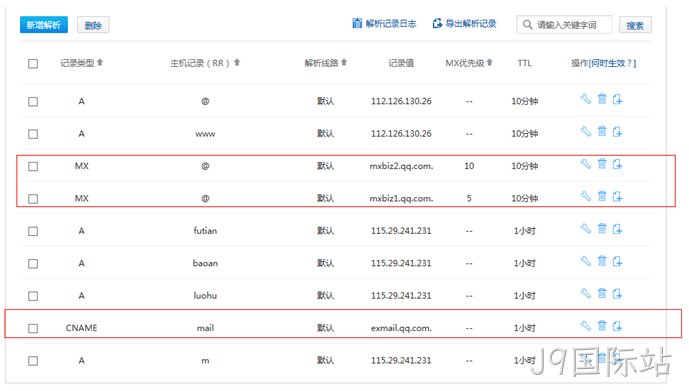Click MX priority value 5

469,199
